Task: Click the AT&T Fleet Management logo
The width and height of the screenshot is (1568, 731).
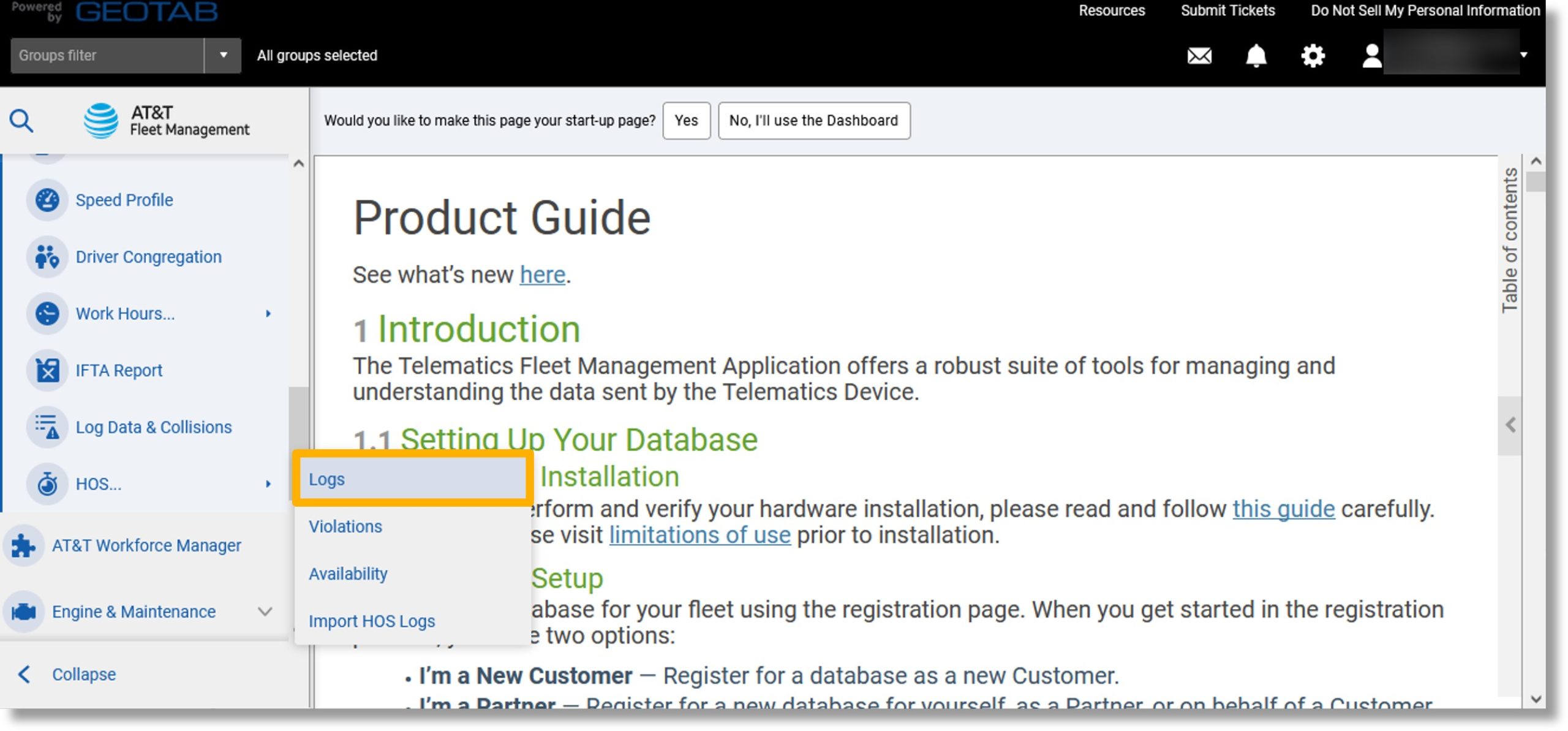Action: (167, 121)
